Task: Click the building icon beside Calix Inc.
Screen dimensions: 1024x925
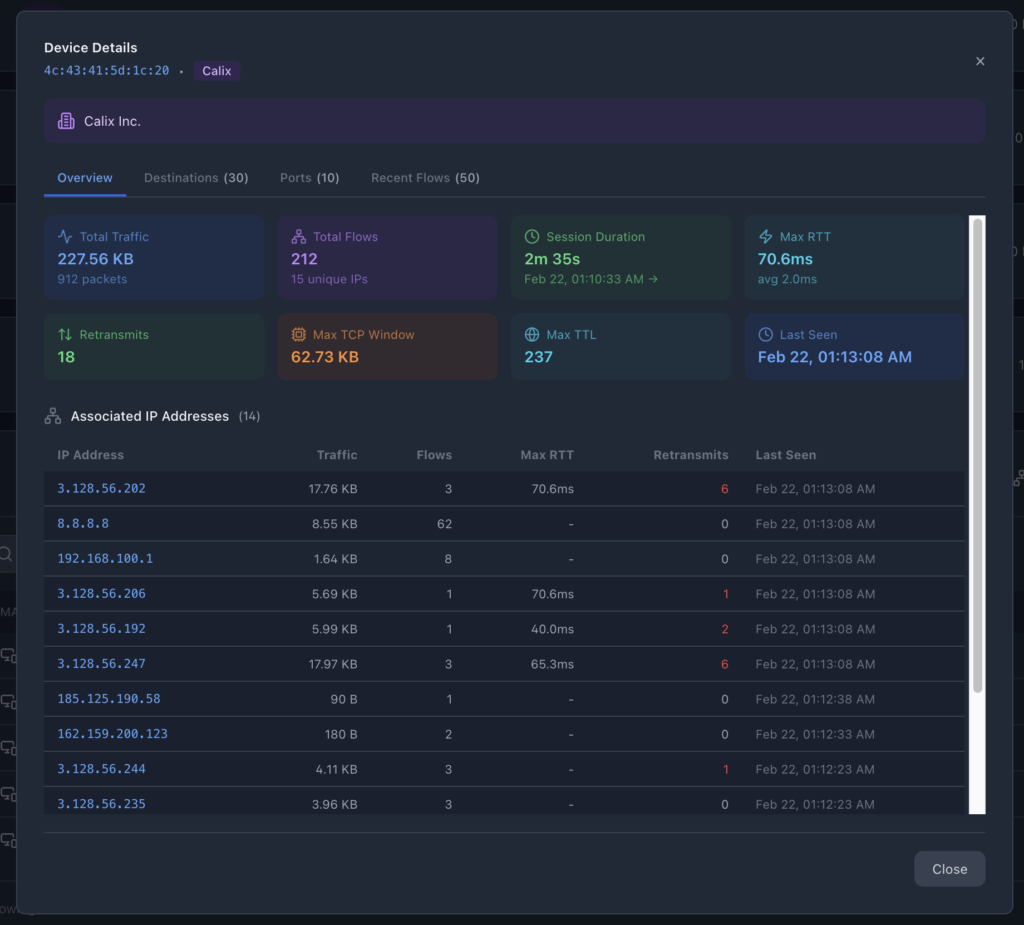Action: (x=66, y=121)
